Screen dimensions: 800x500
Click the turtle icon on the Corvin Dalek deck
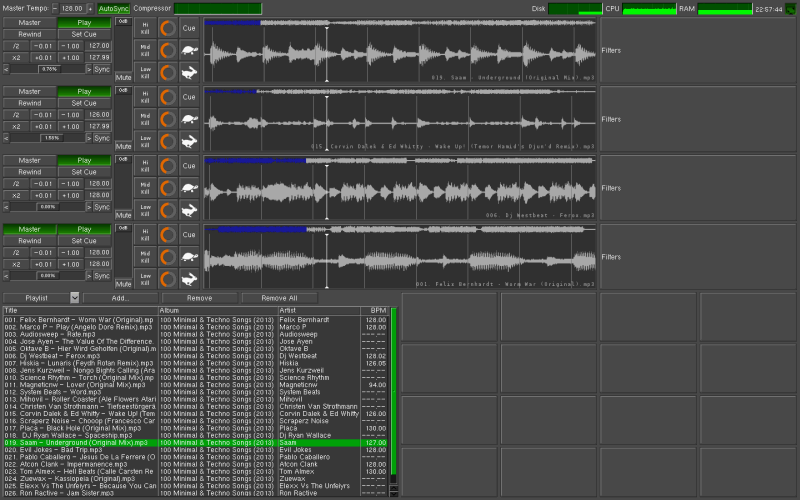[189, 119]
